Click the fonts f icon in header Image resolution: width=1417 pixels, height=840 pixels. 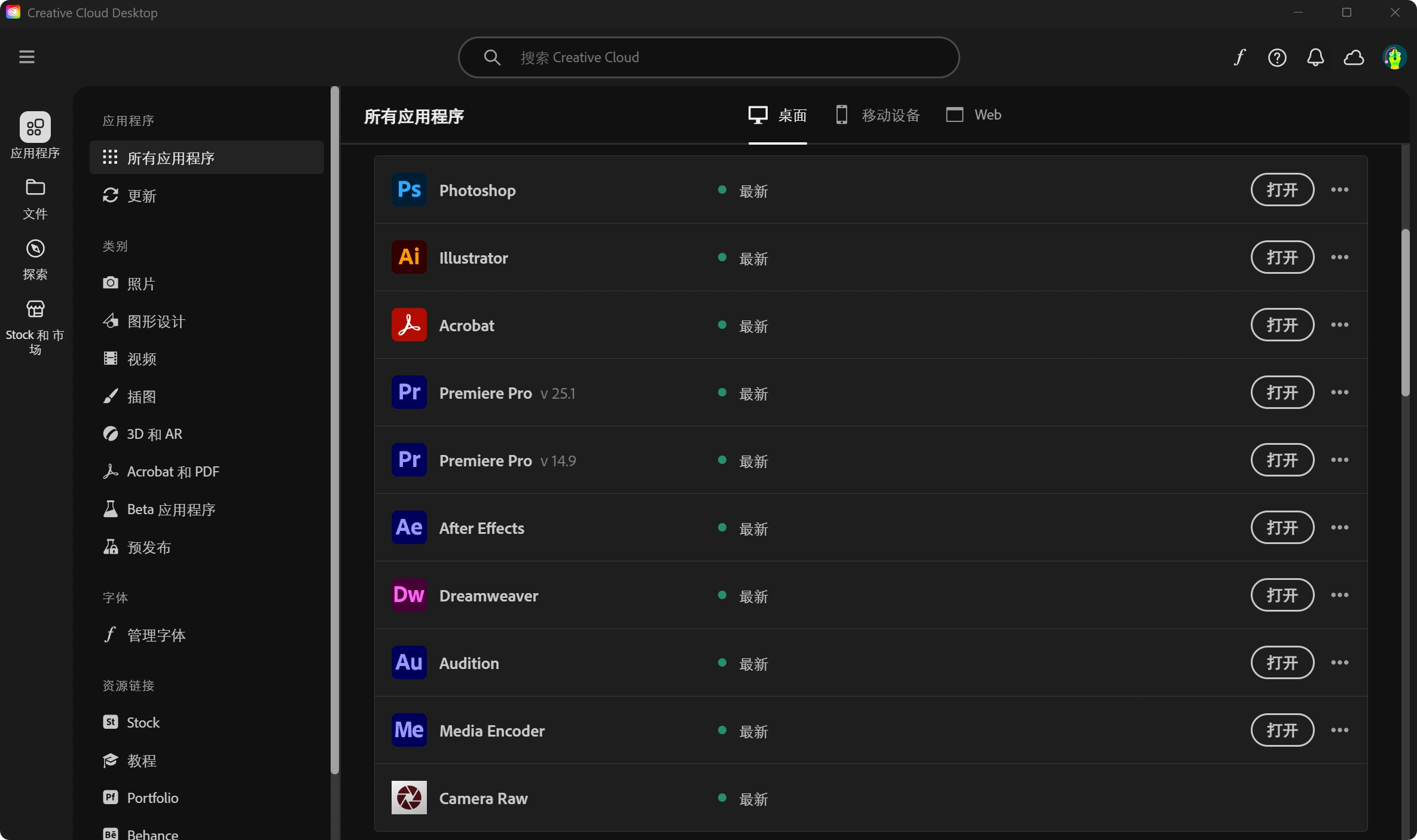point(1239,57)
